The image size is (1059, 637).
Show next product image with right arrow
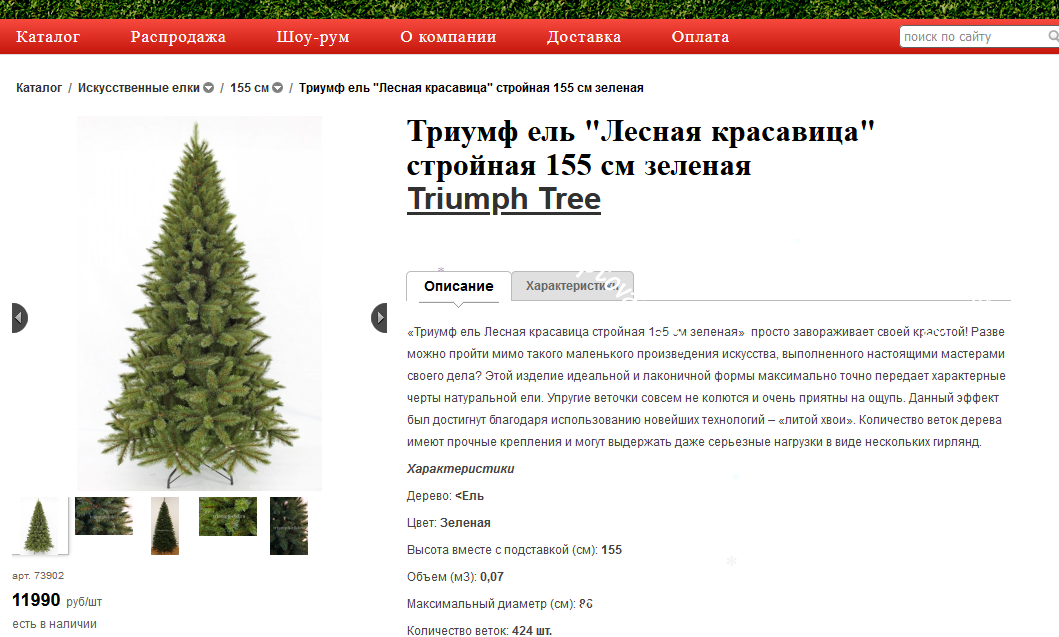(x=380, y=317)
